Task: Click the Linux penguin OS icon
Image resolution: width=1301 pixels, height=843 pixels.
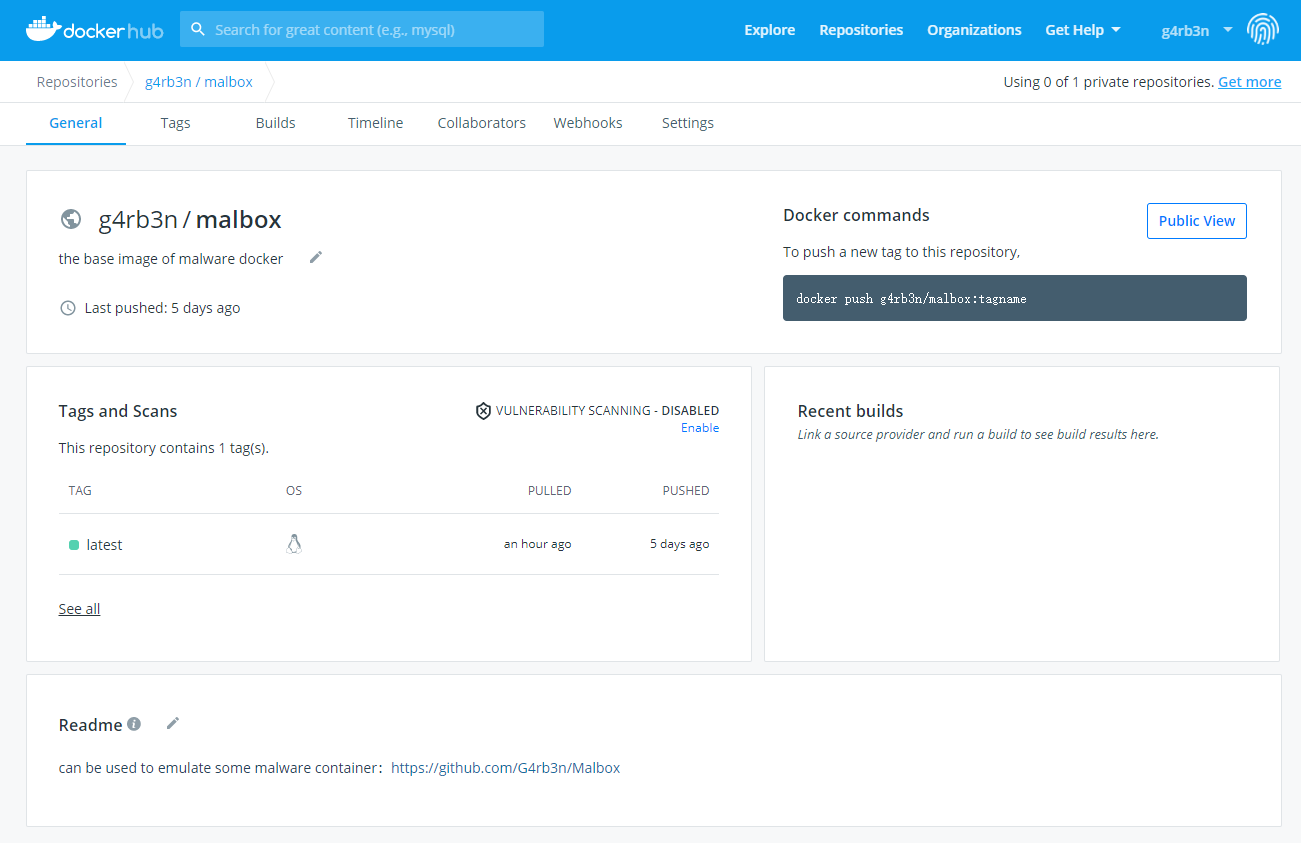Action: pos(294,544)
